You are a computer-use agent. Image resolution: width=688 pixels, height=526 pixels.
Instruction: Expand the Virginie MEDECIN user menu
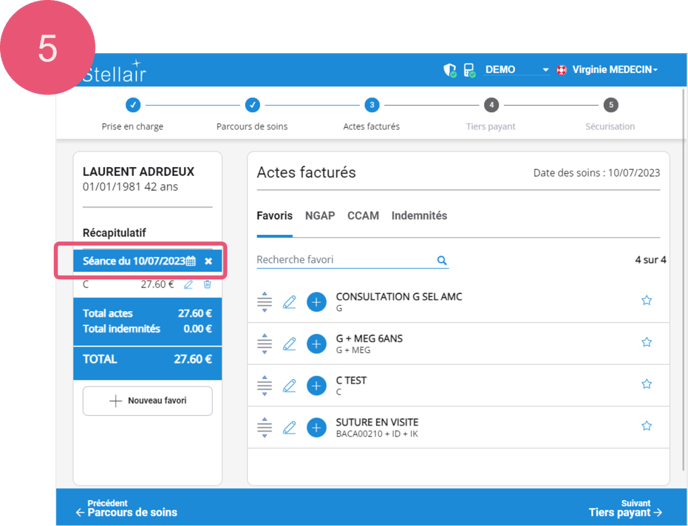pos(614,70)
